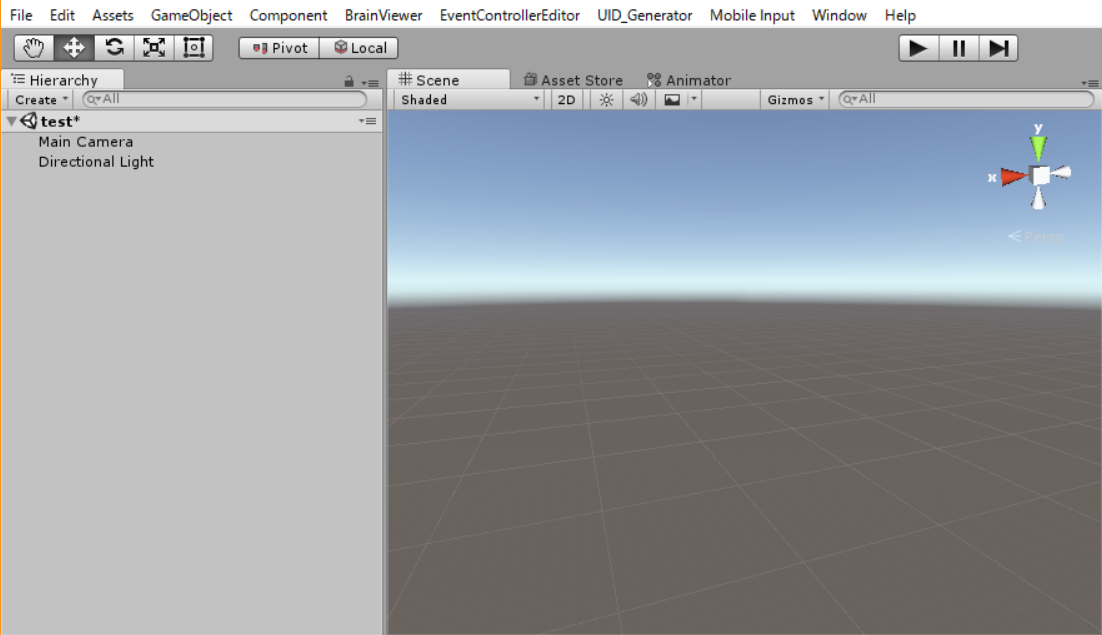Switch to the Hierarchy tab
Viewport: 1102px width, 635px height.
click(x=63, y=79)
